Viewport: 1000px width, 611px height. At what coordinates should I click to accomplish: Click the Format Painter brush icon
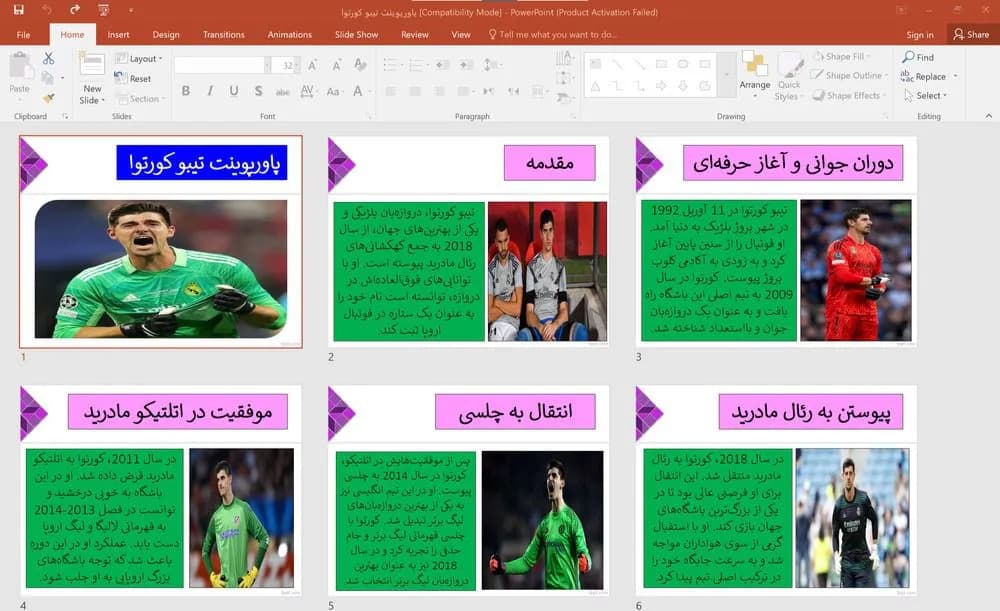[x=48, y=98]
